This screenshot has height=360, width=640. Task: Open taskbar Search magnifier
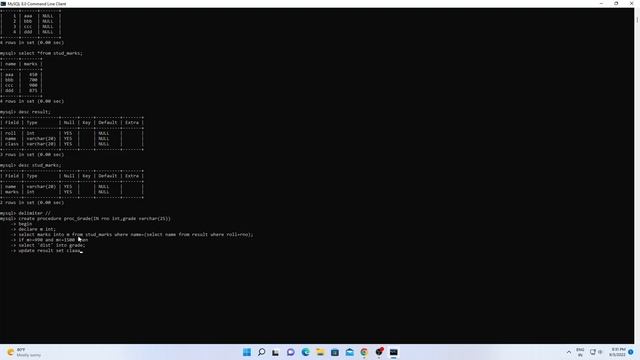pyautogui.click(x=262, y=352)
